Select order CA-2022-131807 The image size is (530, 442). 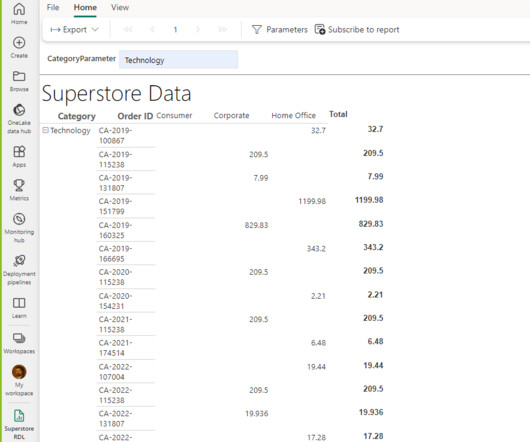tap(115, 418)
